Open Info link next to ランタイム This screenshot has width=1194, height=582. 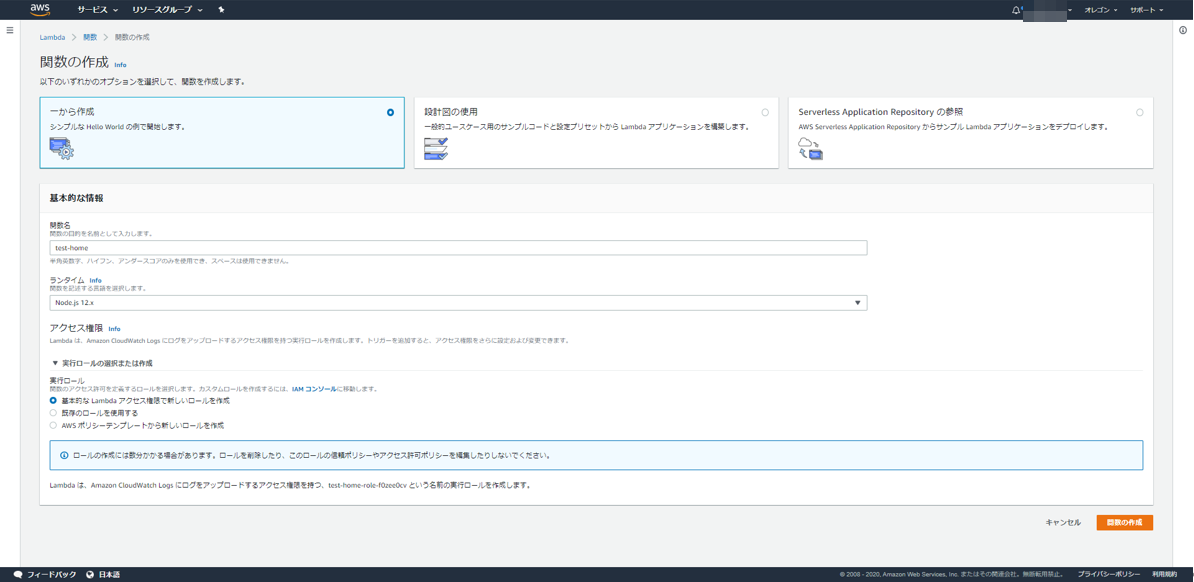pyautogui.click(x=95, y=280)
